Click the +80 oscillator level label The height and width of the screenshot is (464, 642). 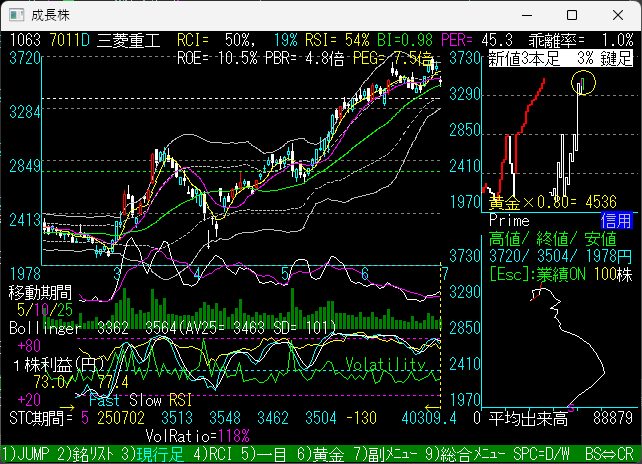tap(29, 346)
